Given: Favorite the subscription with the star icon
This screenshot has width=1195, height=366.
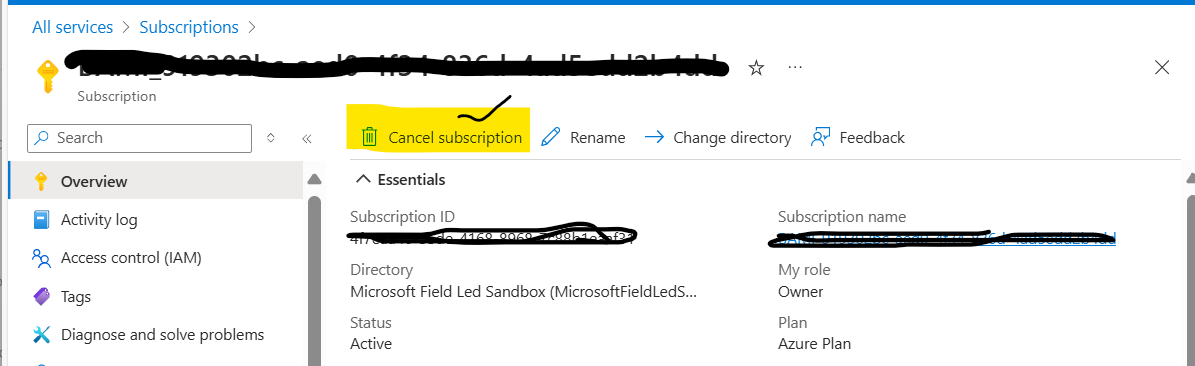Looking at the screenshot, I should tap(756, 68).
